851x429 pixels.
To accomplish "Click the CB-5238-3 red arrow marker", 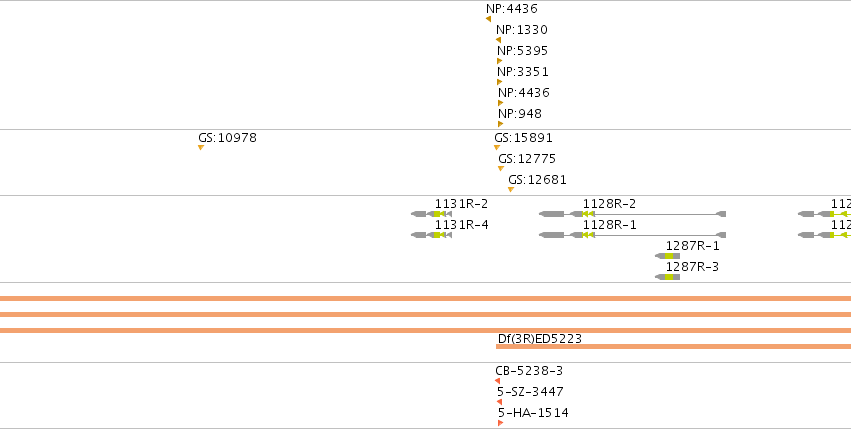I will [498, 381].
